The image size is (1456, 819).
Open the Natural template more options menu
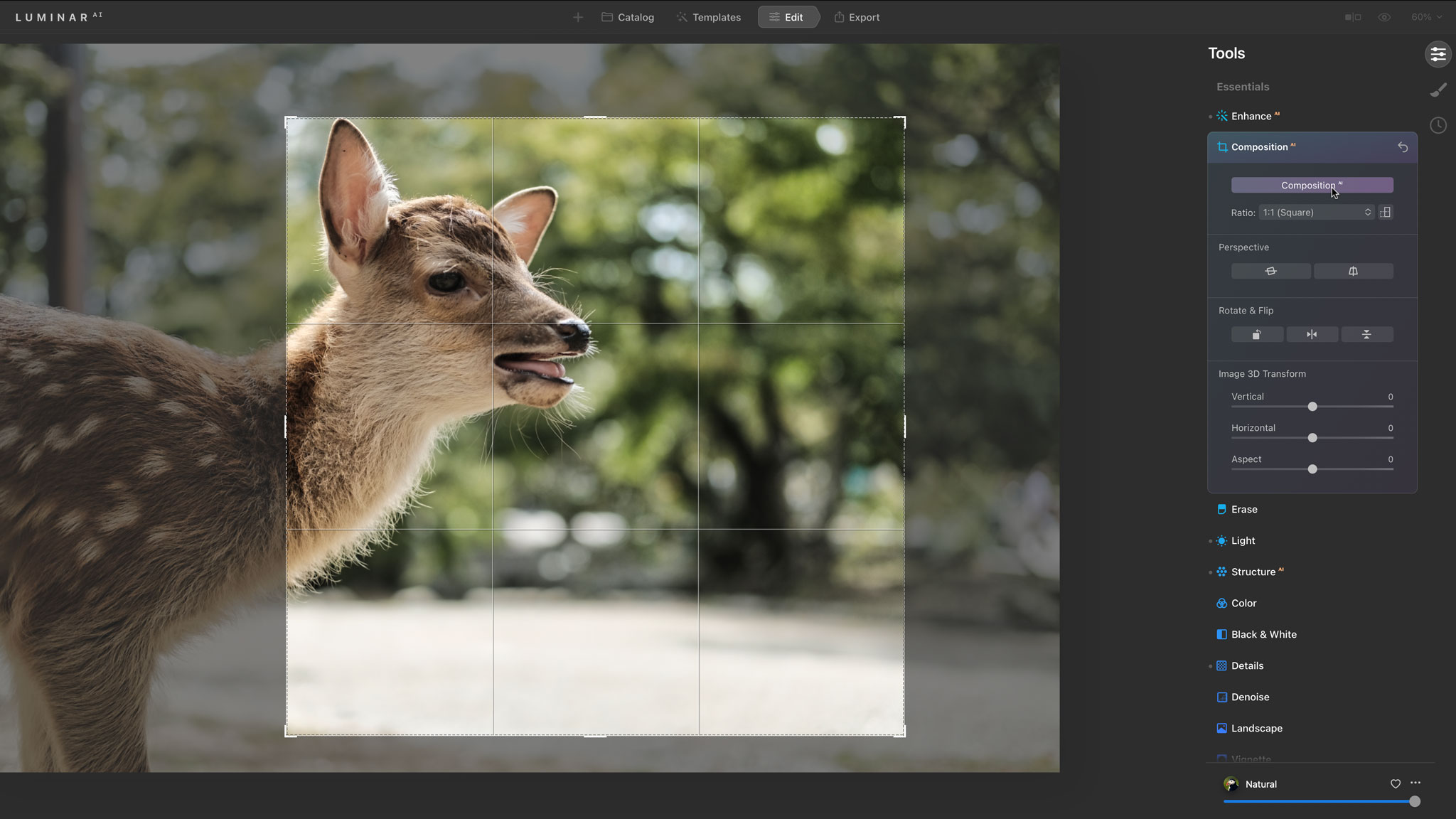pos(1415,783)
